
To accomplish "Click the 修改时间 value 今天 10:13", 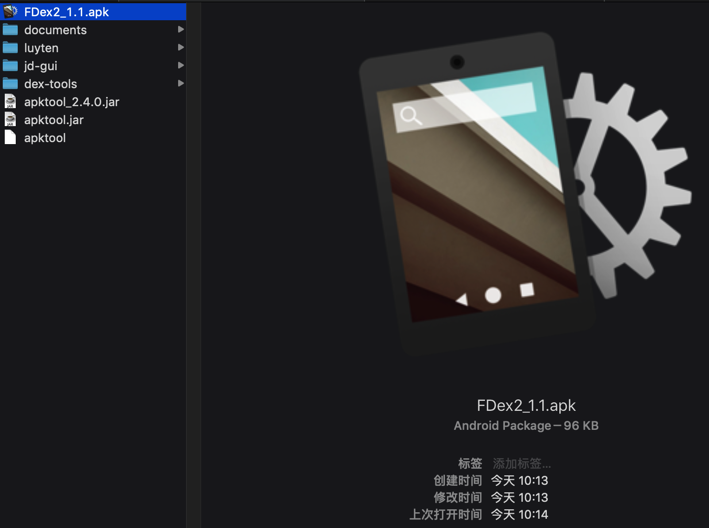I will pos(520,497).
